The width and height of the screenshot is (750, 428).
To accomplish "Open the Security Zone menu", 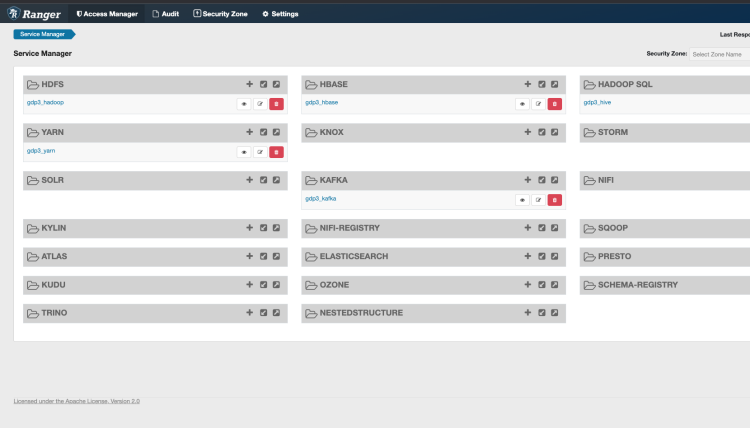I will 221,14.
